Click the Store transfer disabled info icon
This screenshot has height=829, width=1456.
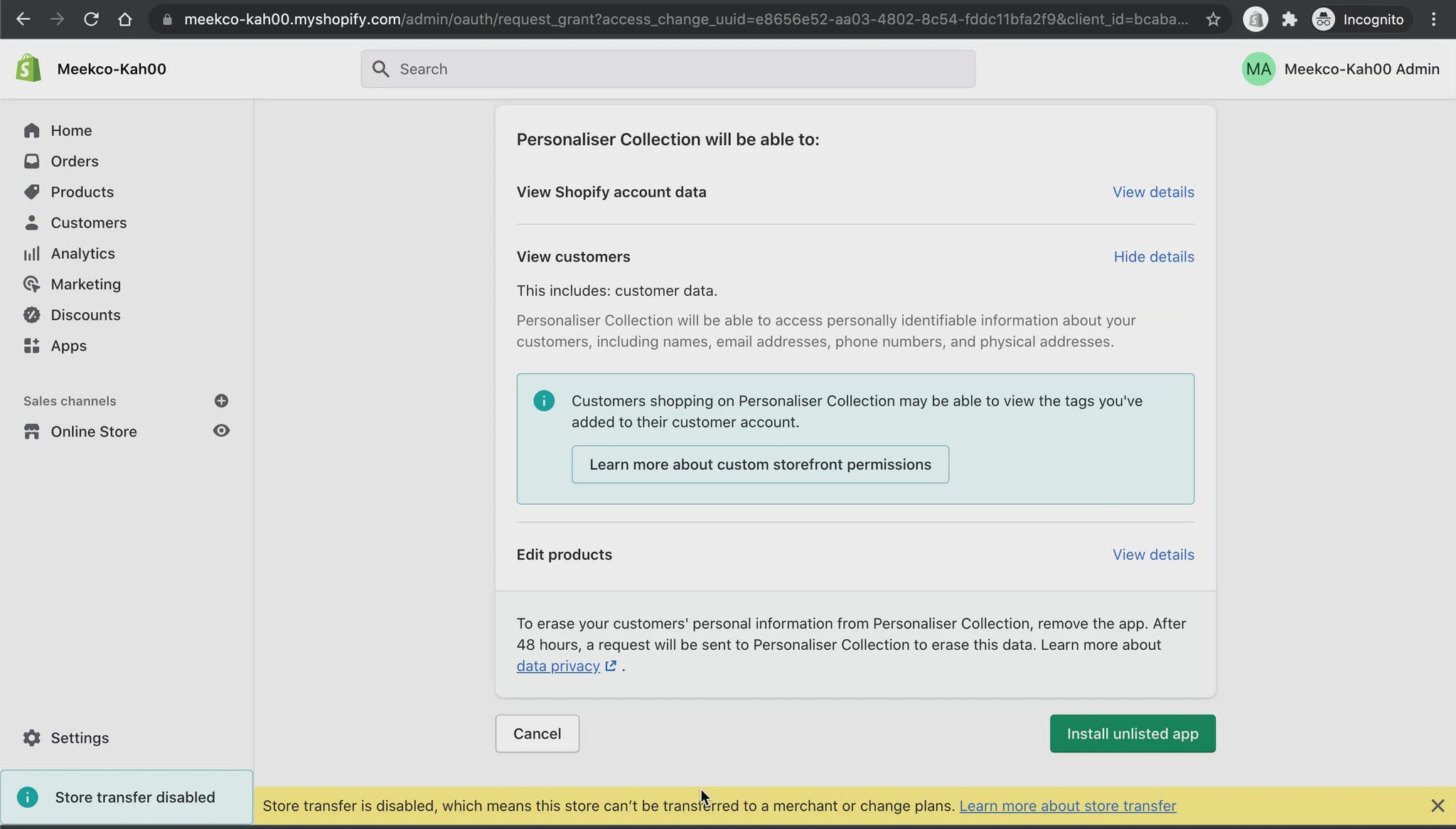coord(27,797)
